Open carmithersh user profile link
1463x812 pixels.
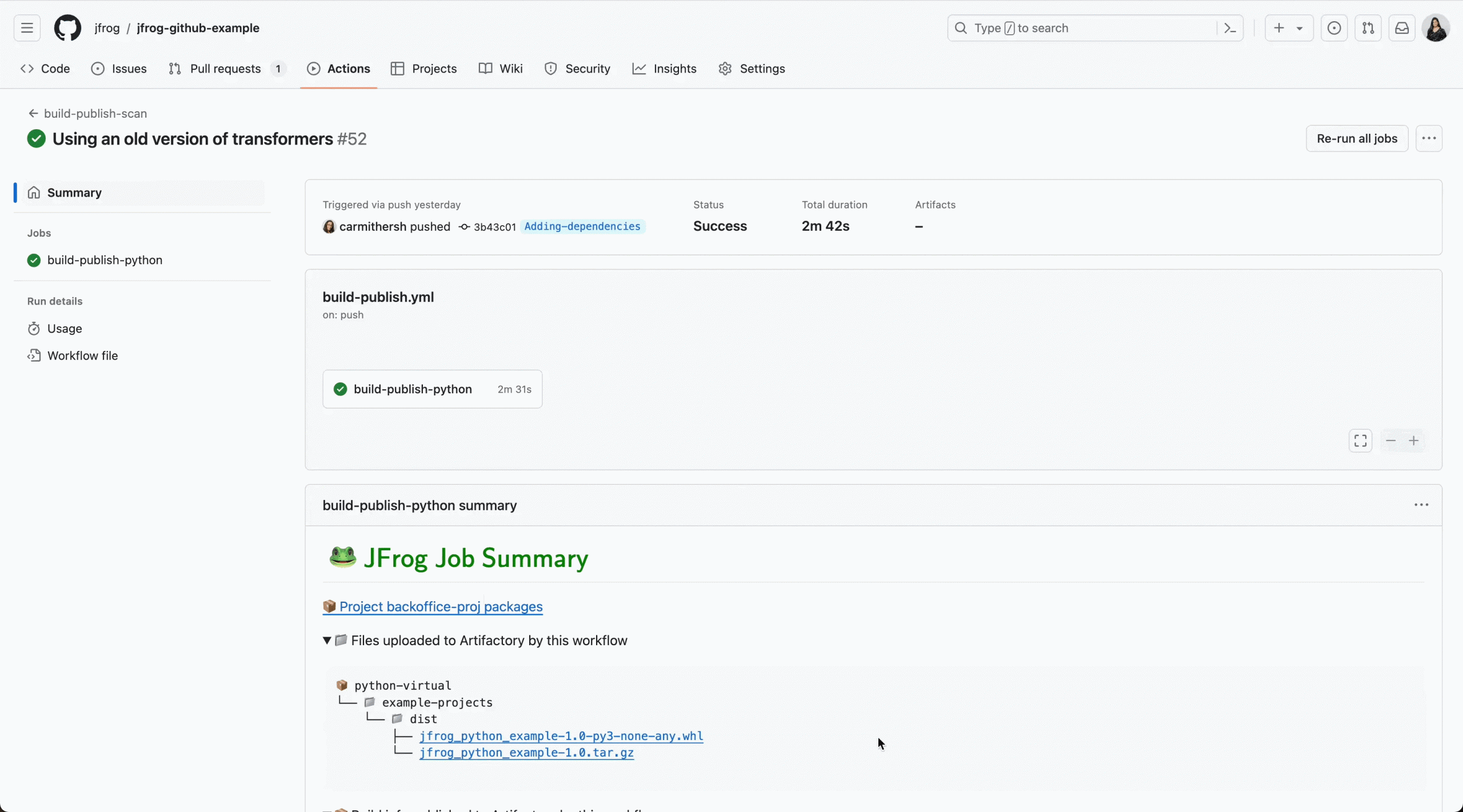pyautogui.click(x=373, y=227)
